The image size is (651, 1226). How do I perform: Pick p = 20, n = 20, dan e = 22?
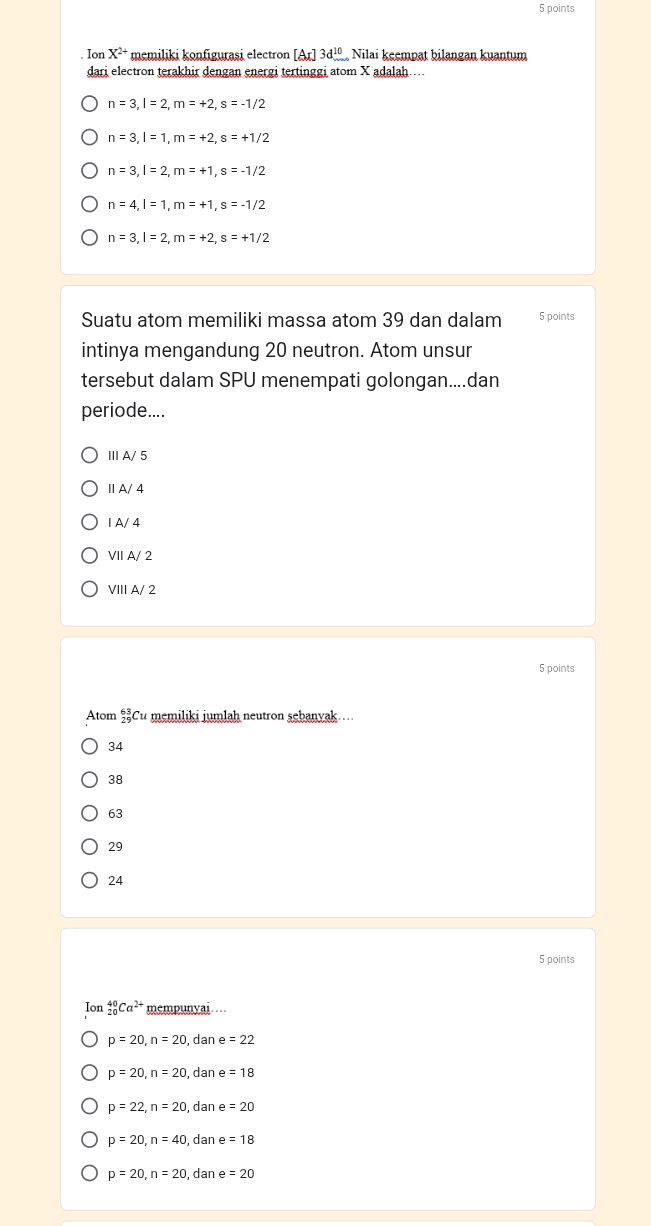(89, 1039)
